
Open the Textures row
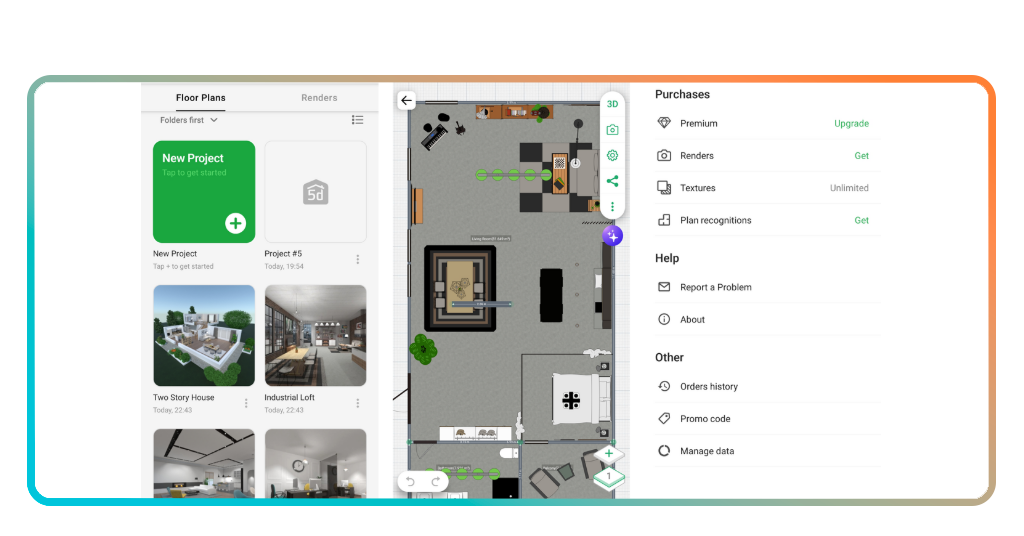pos(767,188)
